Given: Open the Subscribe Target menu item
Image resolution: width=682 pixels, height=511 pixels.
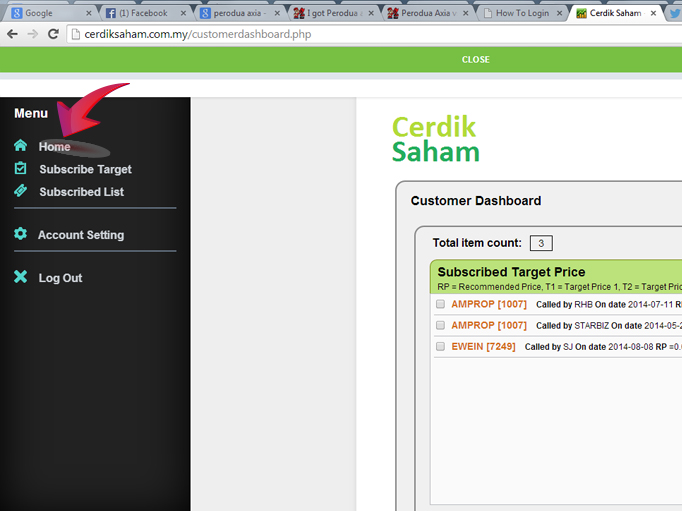Looking at the screenshot, I should click(85, 169).
